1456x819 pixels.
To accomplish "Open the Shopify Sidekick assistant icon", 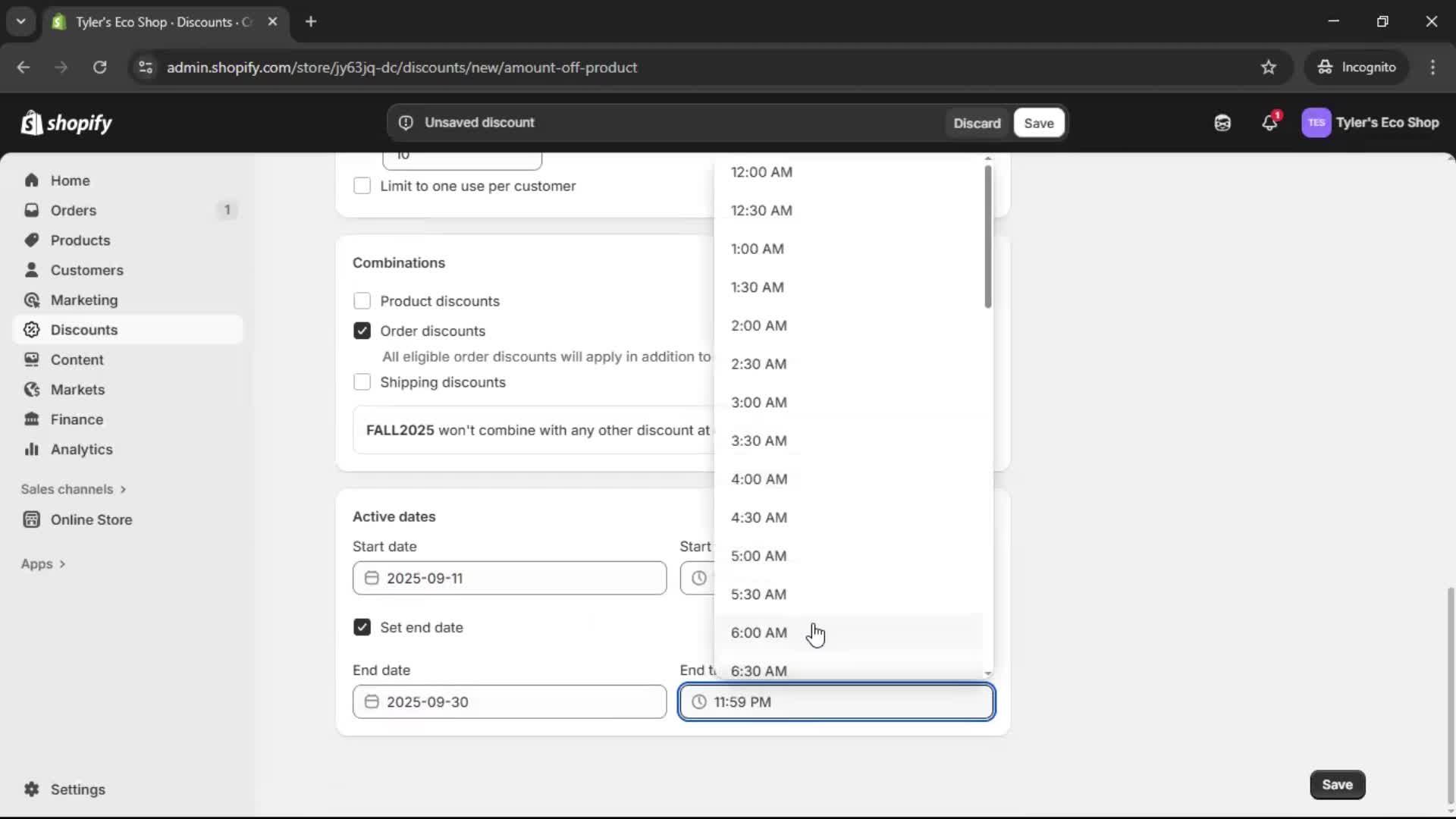I will 1222,123.
